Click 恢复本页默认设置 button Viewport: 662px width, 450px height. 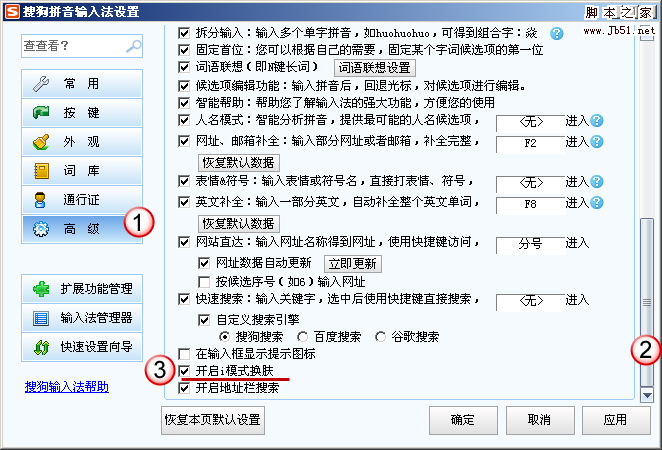point(213,420)
